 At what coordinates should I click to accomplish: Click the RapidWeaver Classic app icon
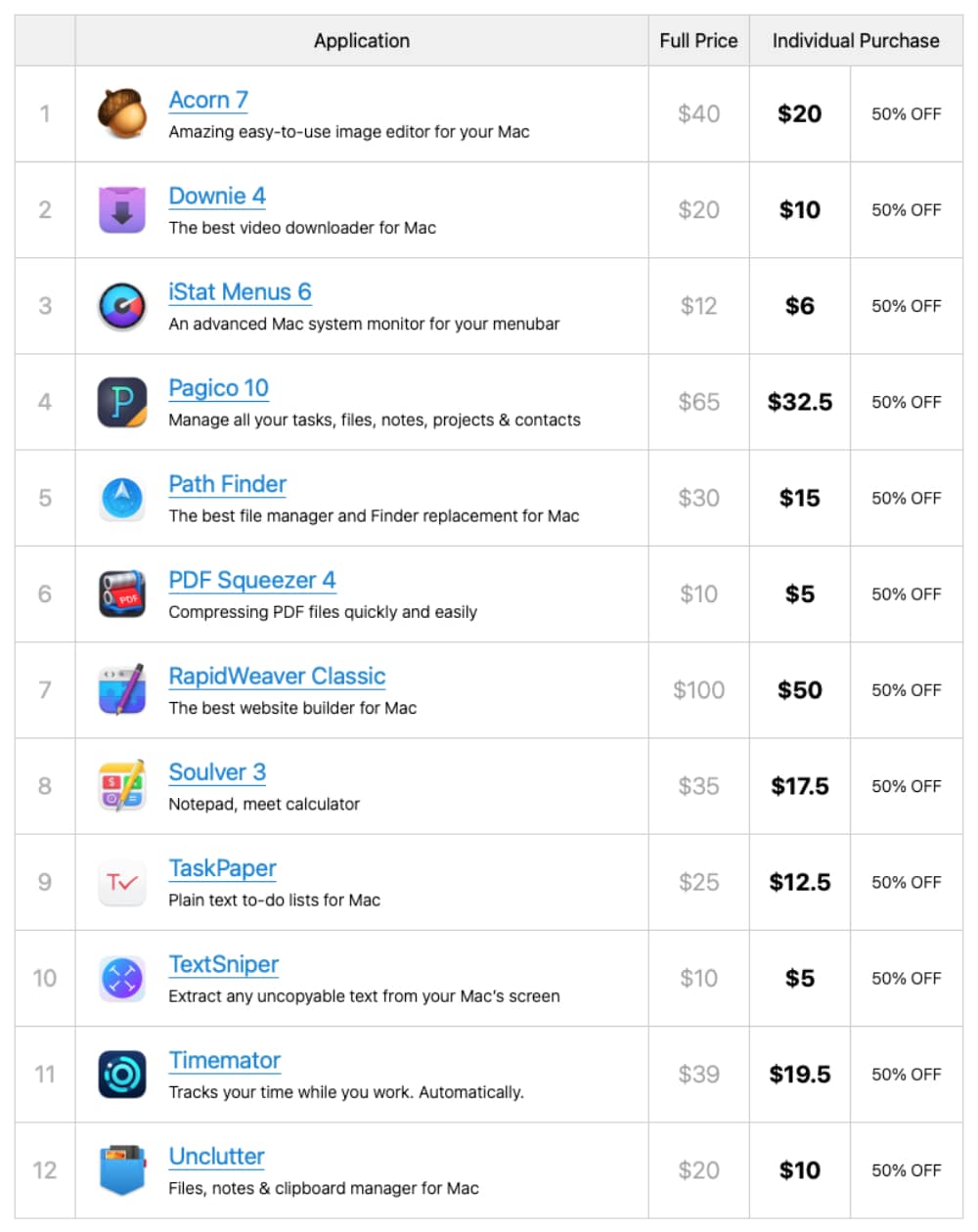pyautogui.click(x=122, y=689)
